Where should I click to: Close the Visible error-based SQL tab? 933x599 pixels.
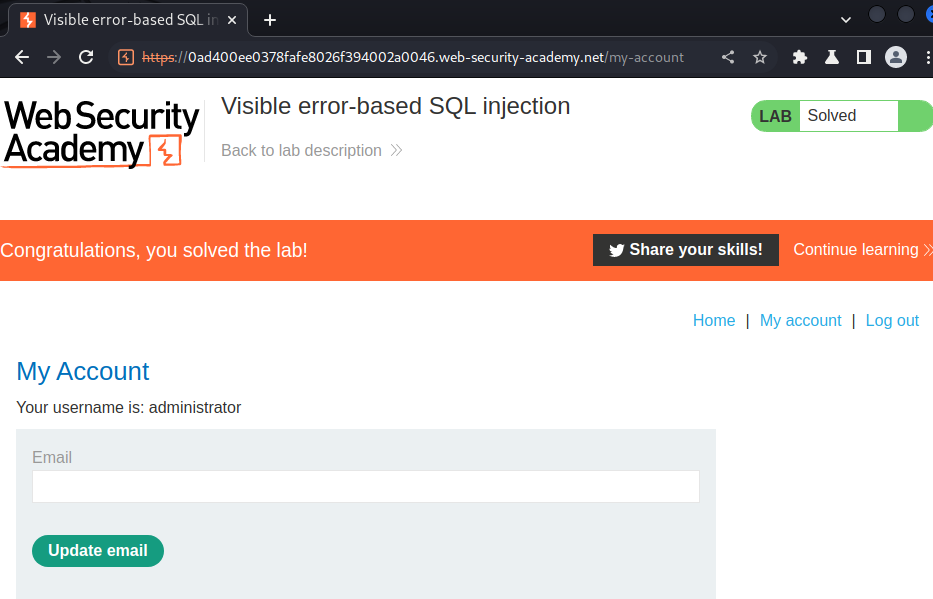[x=232, y=20]
